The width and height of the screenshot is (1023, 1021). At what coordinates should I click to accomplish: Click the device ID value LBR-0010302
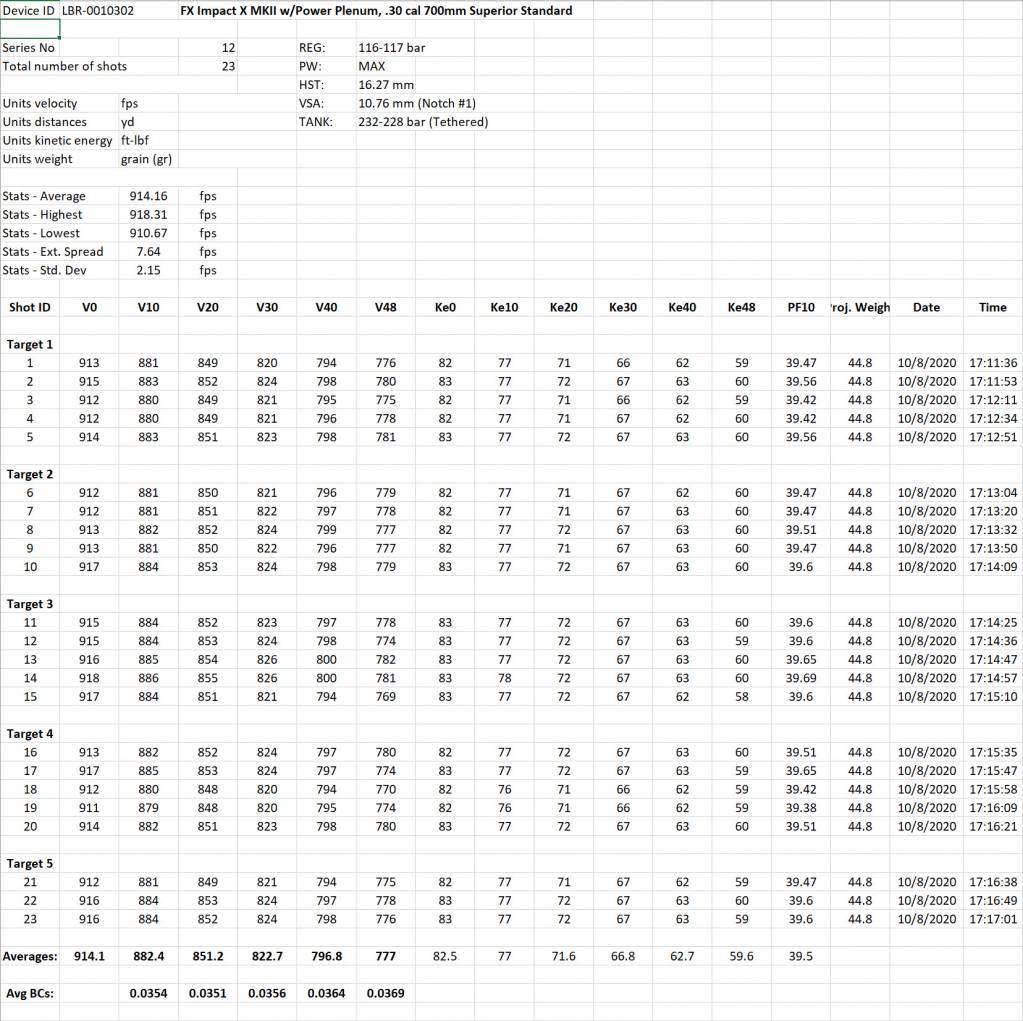tap(97, 10)
